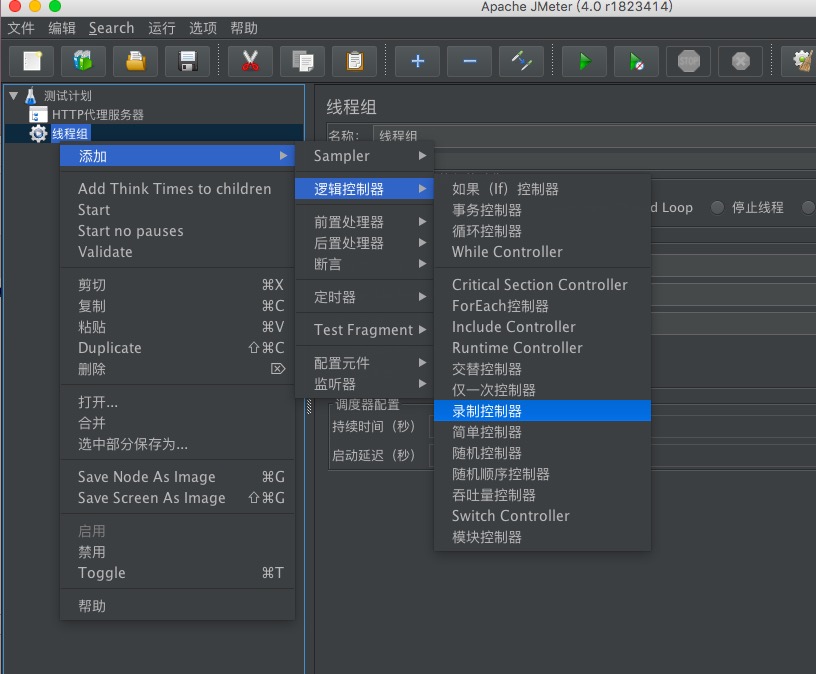Image resolution: width=816 pixels, height=674 pixels.
Task: Click the New test plan toolbar icon
Action: tap(32, 61)
